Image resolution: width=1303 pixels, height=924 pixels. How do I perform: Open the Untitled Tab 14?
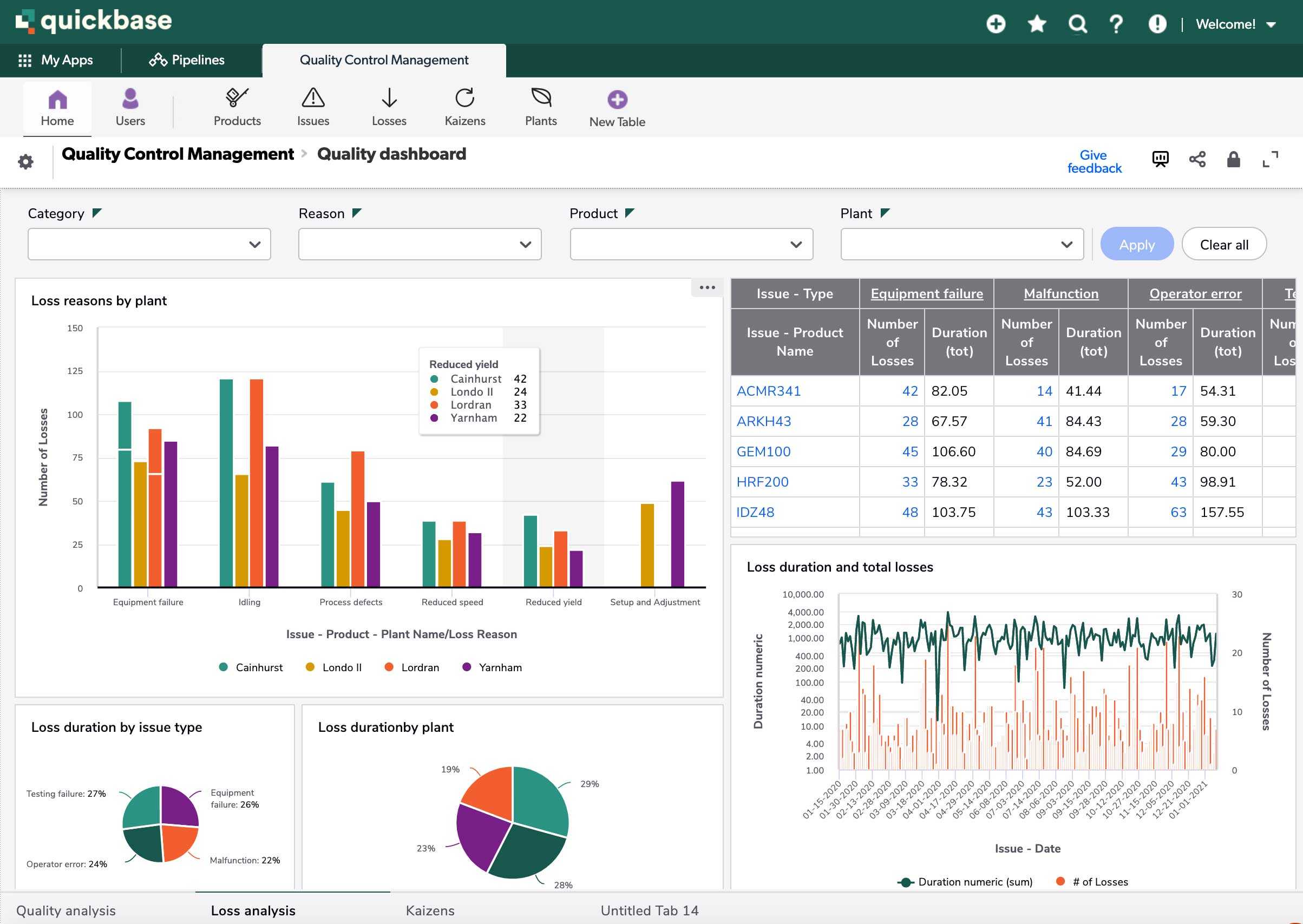pos(649,910)
